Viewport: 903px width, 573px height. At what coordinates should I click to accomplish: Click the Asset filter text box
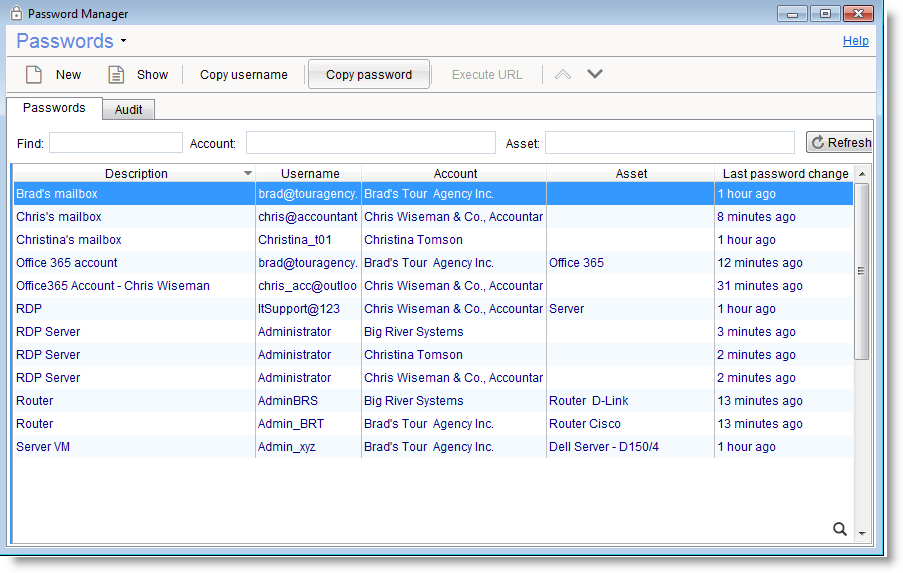(669, 143)
